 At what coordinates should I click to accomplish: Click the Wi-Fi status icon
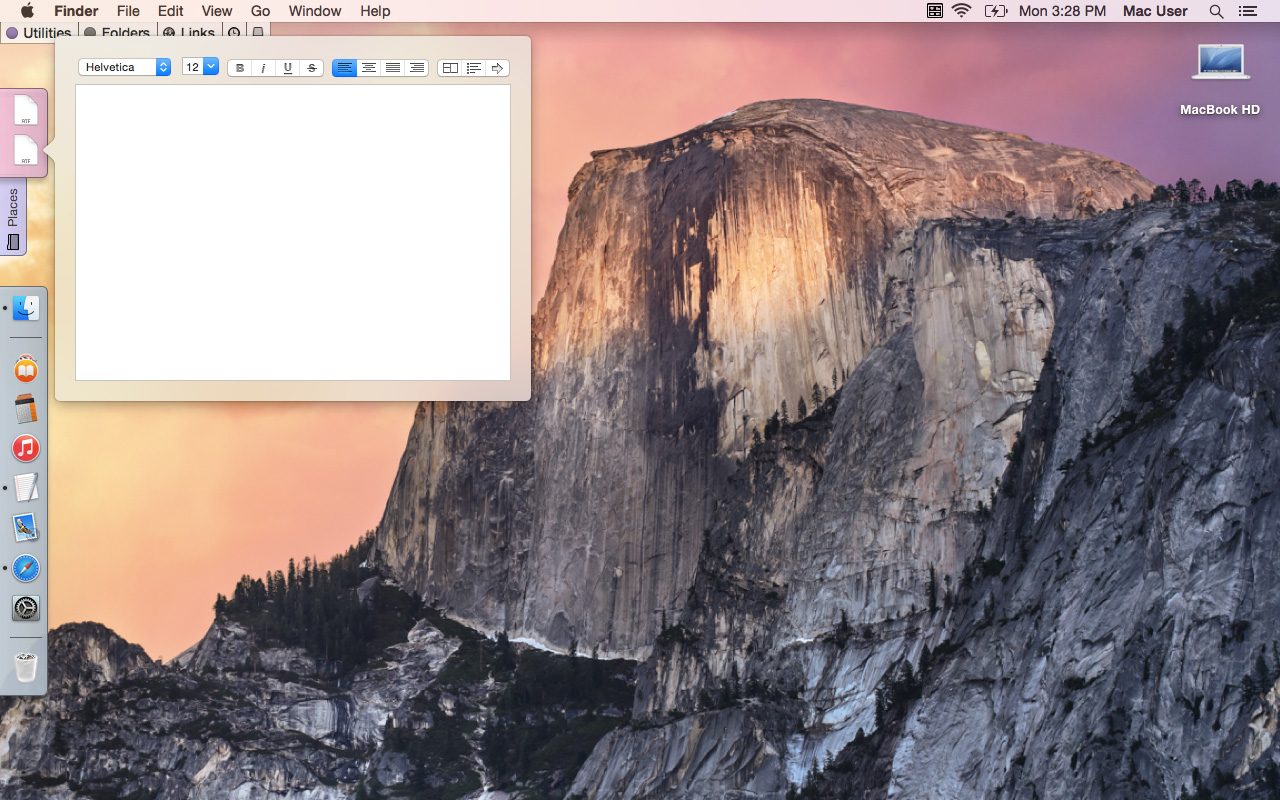click(x=962, y=11)
